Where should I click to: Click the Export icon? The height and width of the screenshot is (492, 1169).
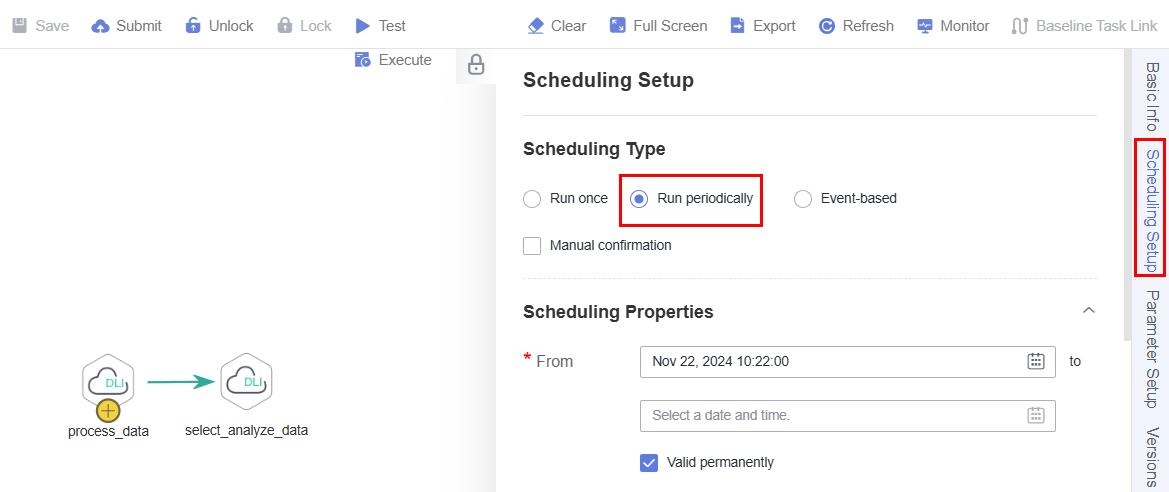(737, 26)
